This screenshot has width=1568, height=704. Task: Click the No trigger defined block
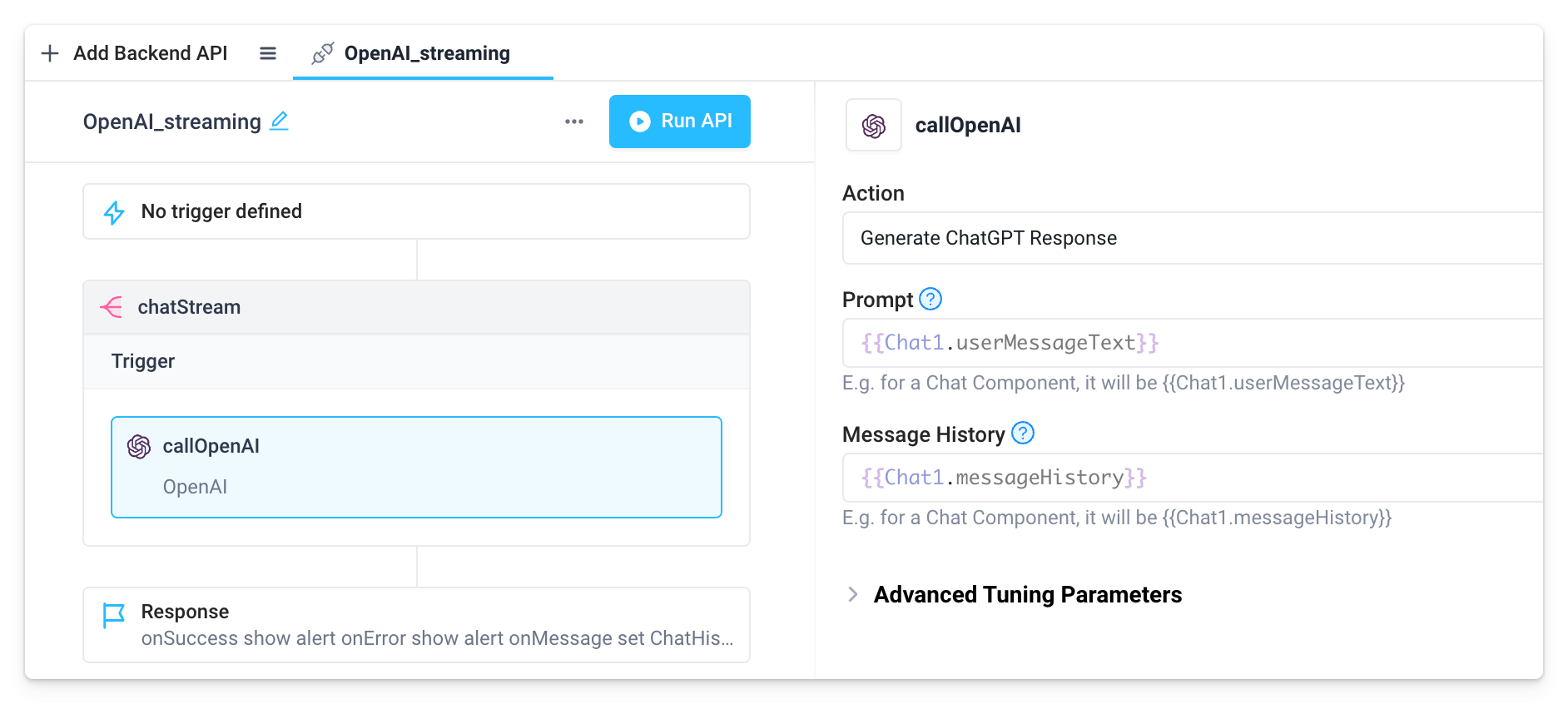416,211
